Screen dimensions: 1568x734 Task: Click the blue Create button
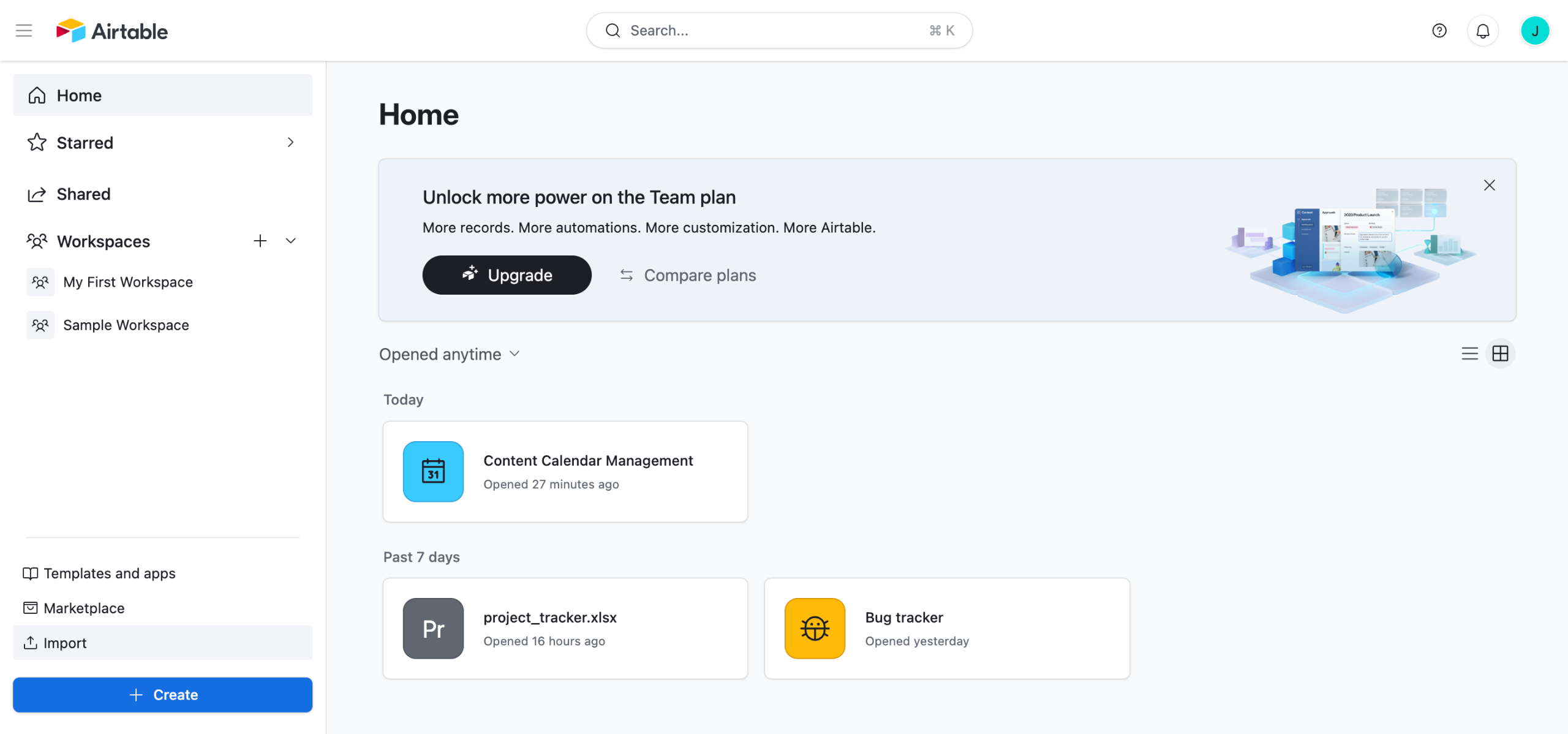(162, 694)
